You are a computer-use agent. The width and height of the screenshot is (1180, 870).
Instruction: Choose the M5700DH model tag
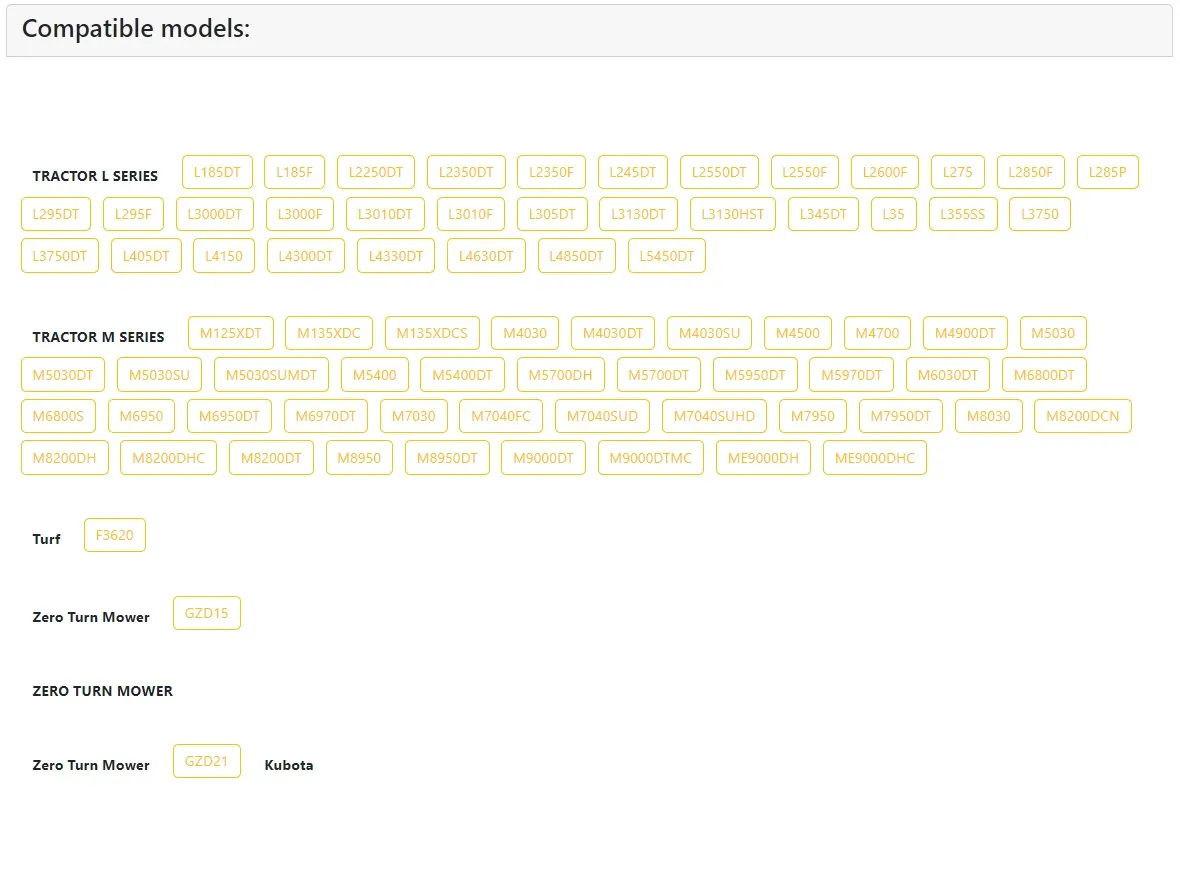[x=560, y=375]
